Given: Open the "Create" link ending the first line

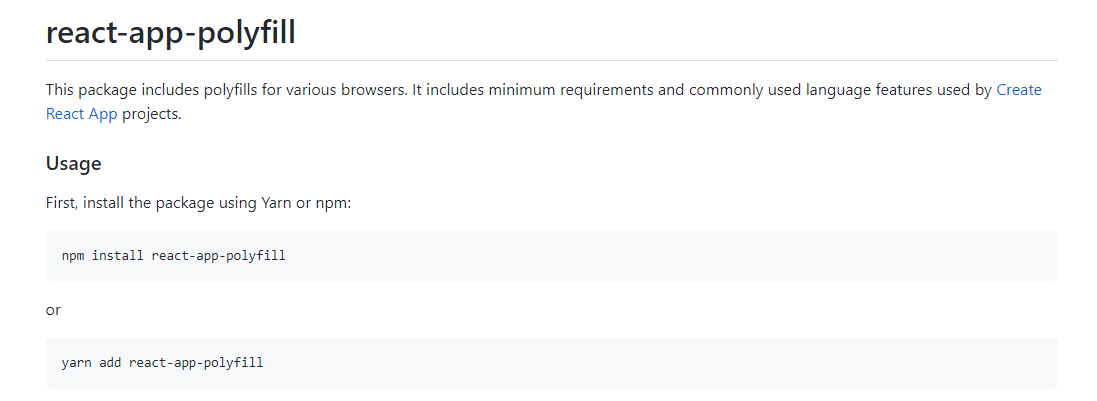Looking at the screenshot, I should click(1019, 90).
